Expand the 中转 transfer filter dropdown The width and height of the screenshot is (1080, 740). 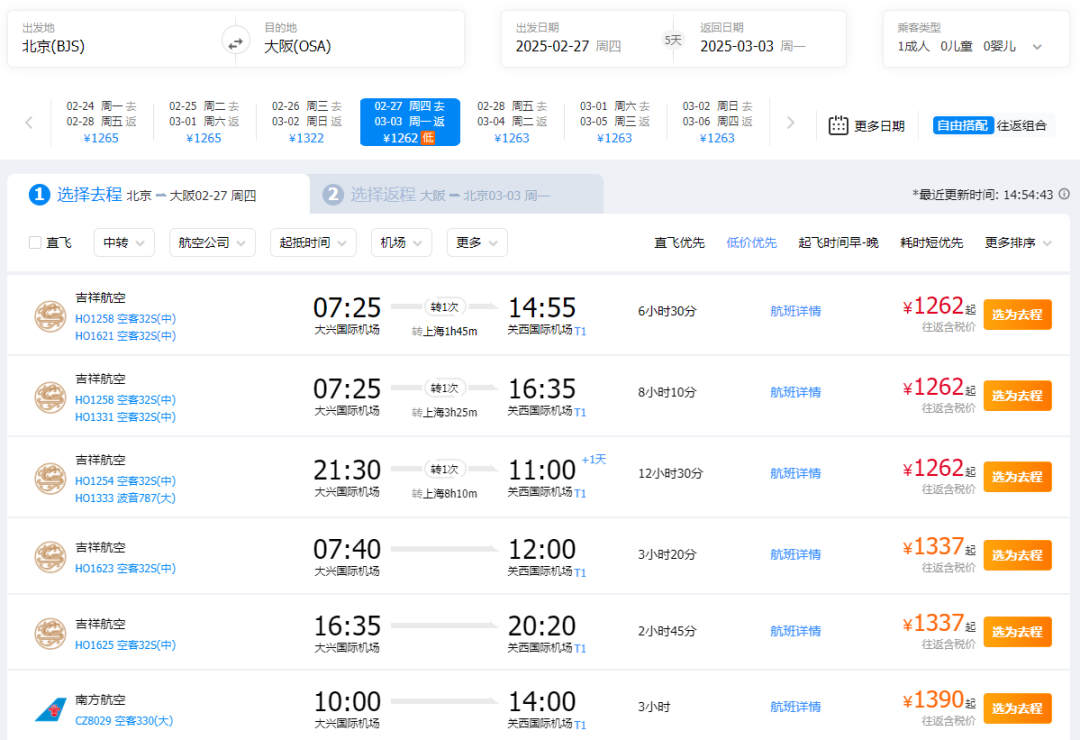click(124, 243)
